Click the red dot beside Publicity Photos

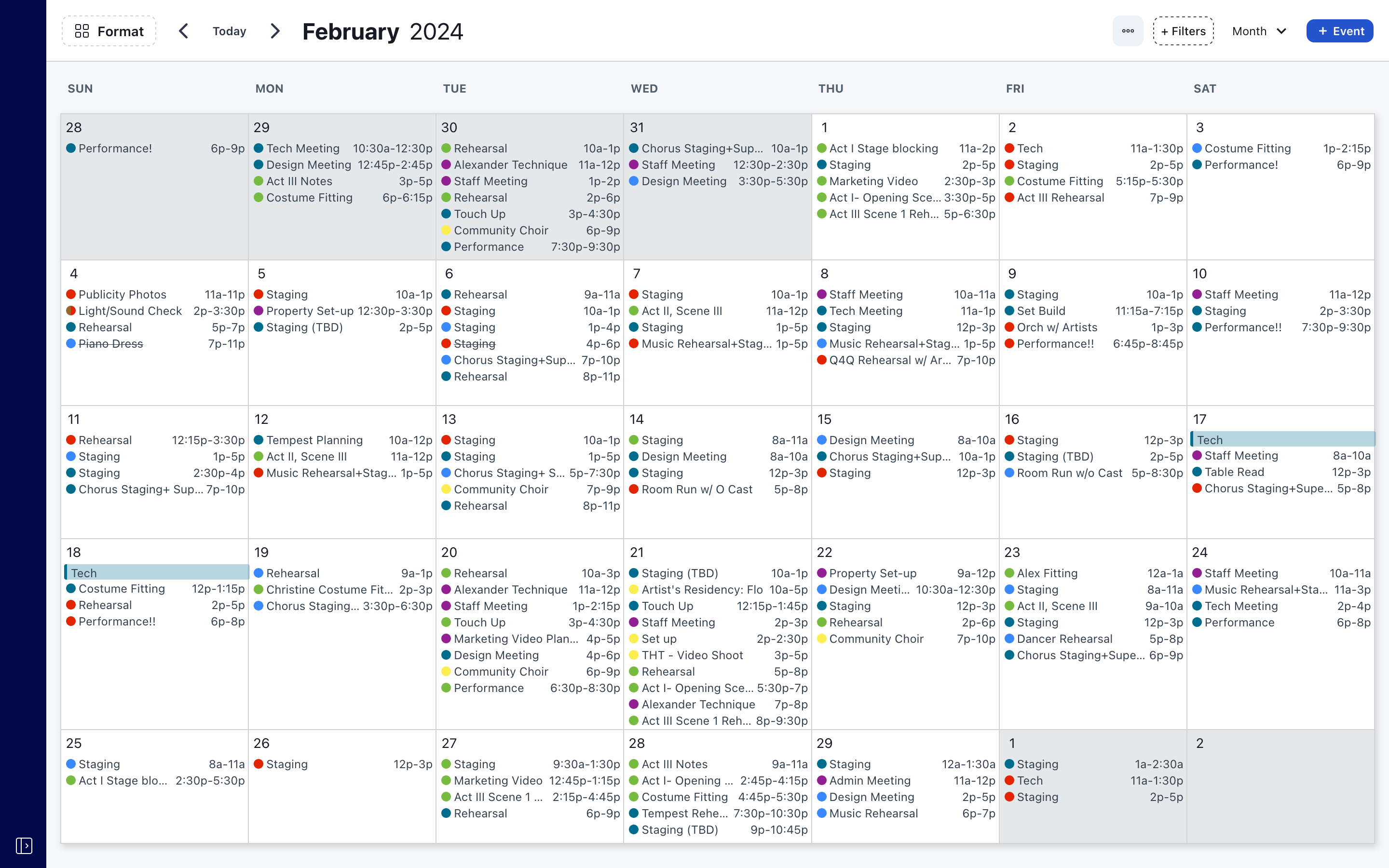pyautogui.click(x=70, y=295)
